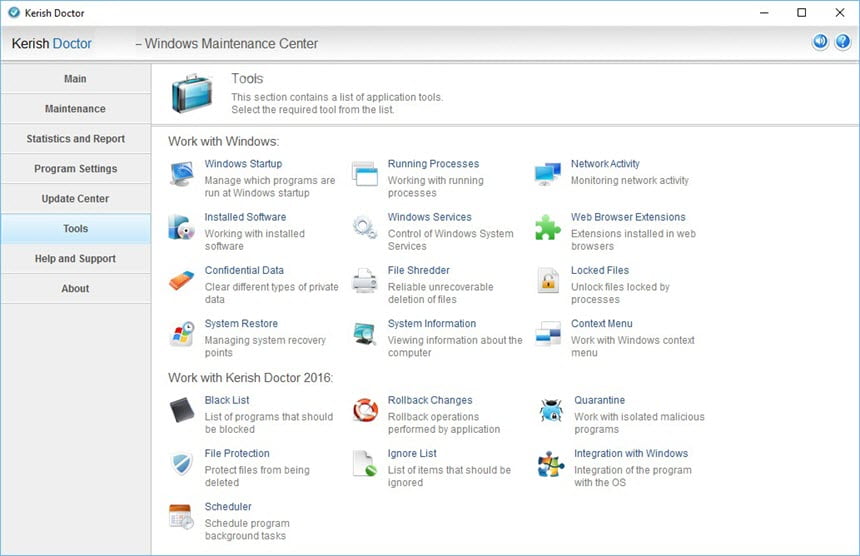Click the System Information computer icon
Viewport: 860px width, 556px height.
point(365,334)
